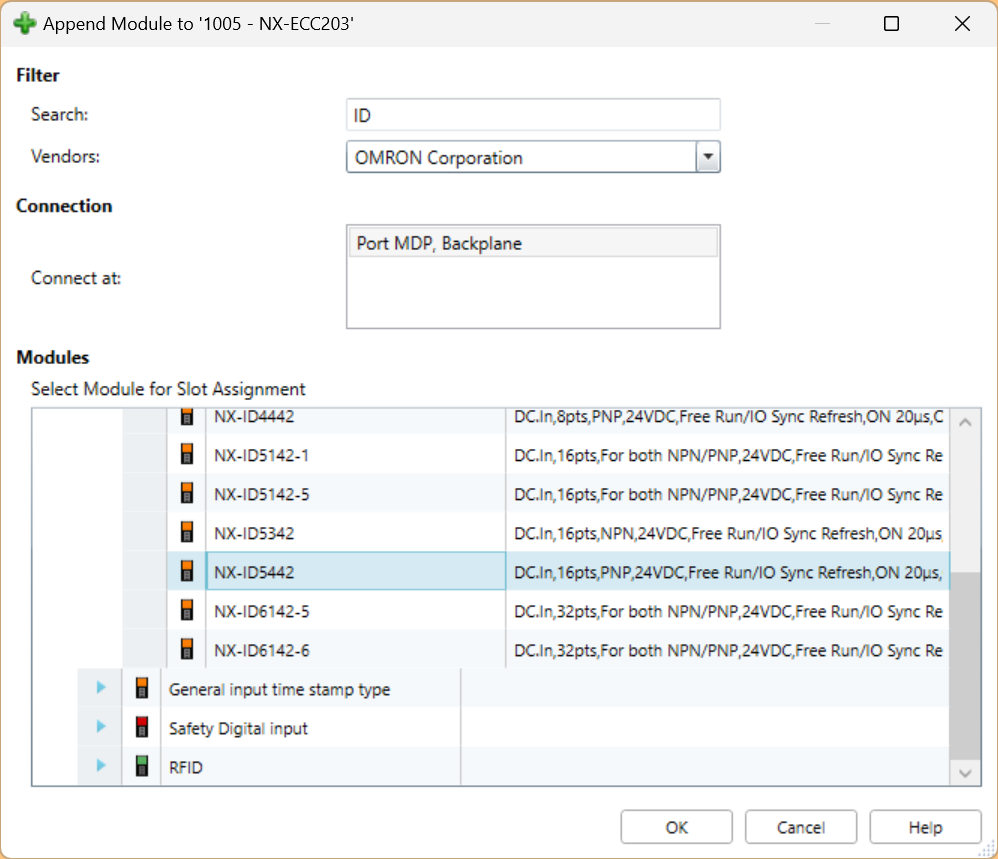Click the NX-ID5142-5 module icon
The image size is (998, 859).
[x=186, y=493]
